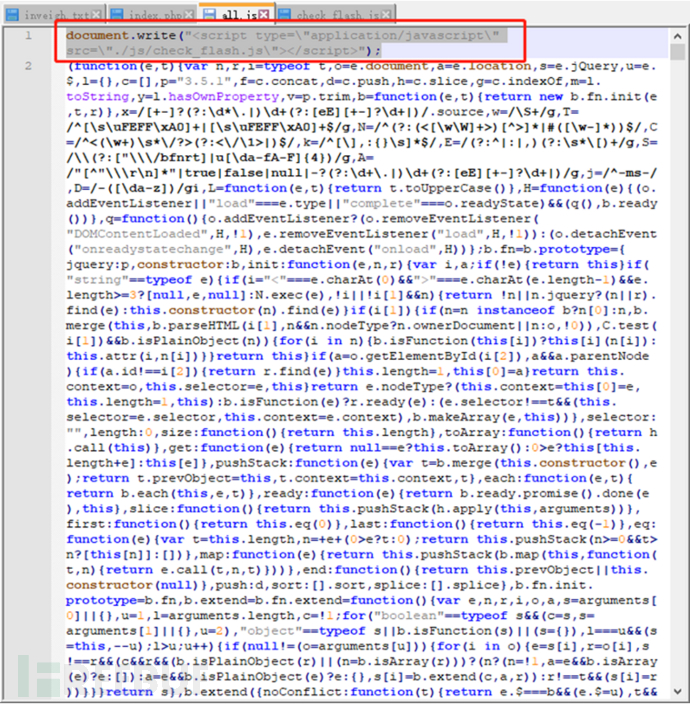690x704 pixels.
Task: Click line number 2 in the margin
Action: pos(28,66)
